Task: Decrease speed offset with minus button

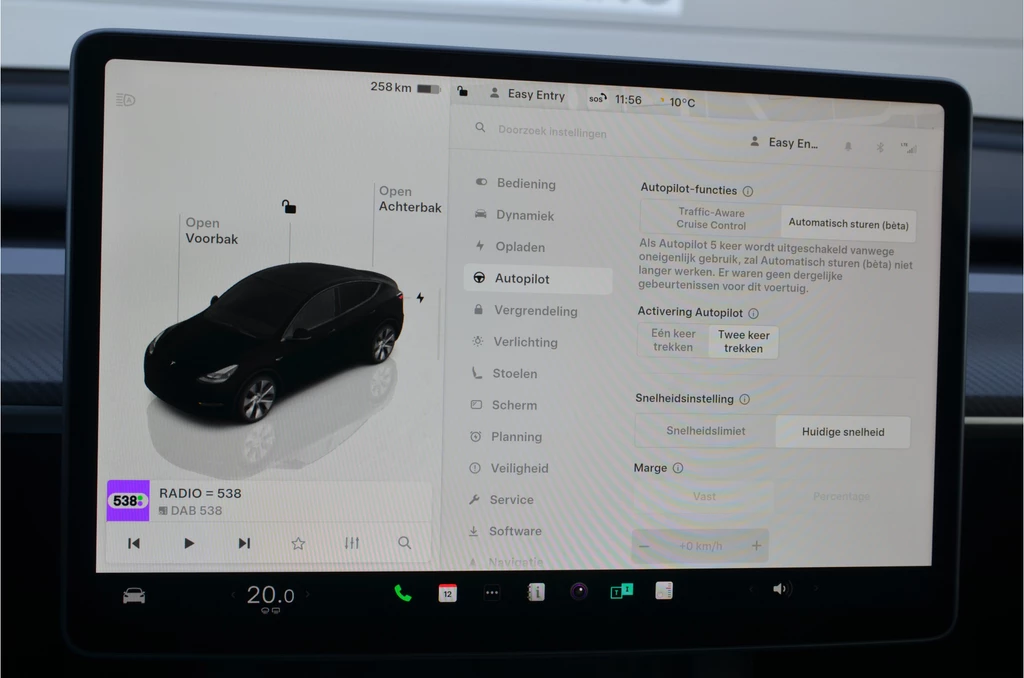Action: click(x=645, y=546)
